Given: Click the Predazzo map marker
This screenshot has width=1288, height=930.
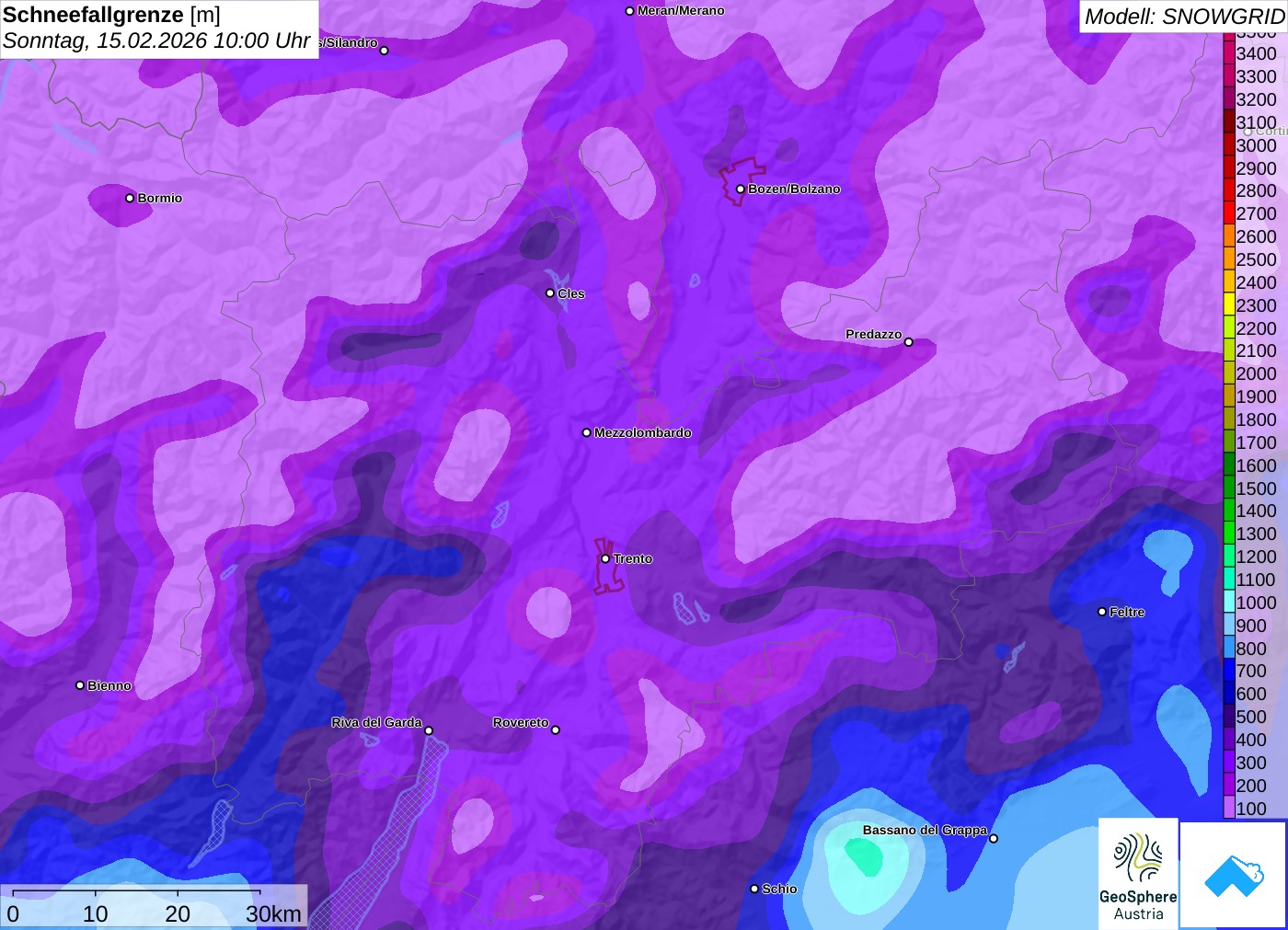Looking at the screenshot, I should 908,342.
